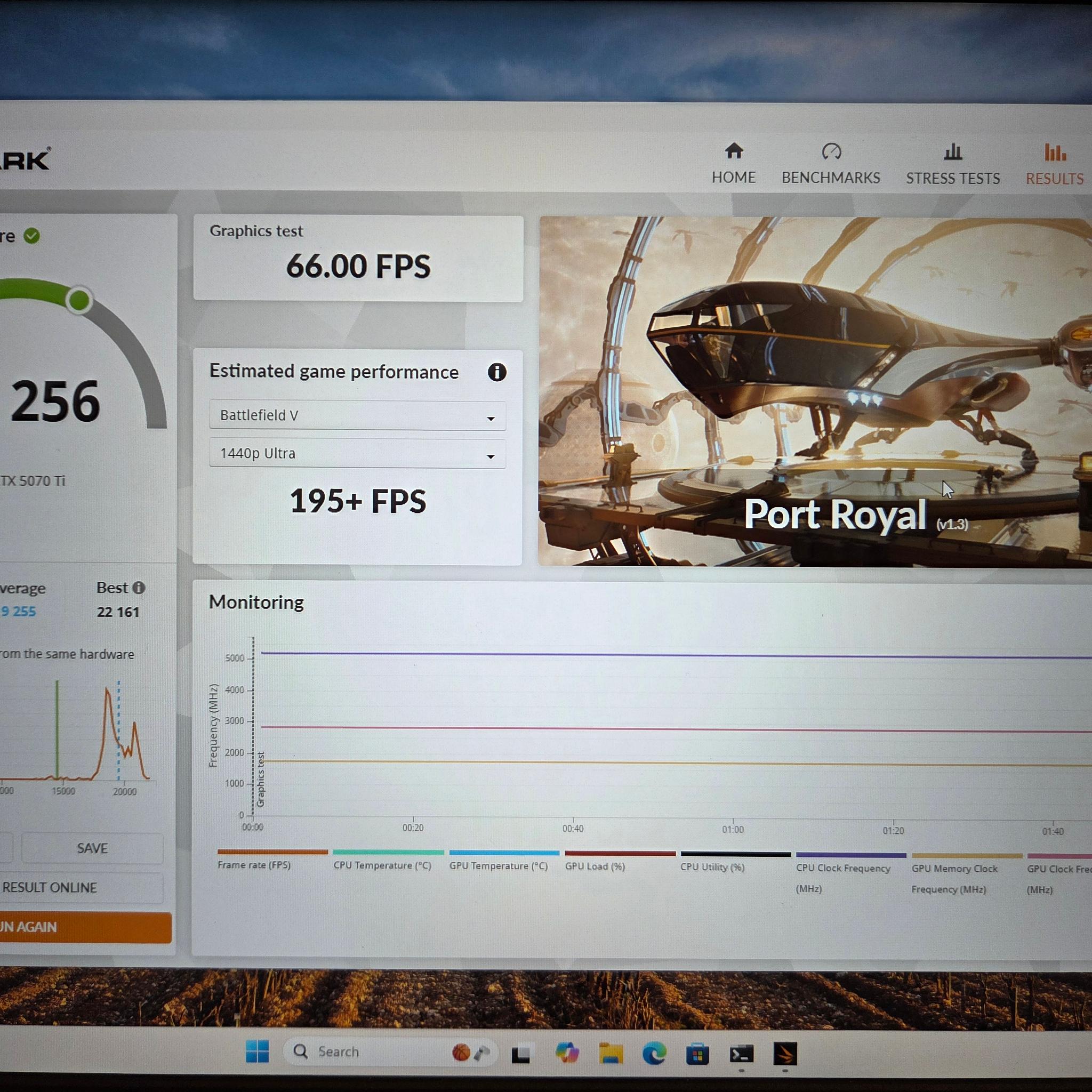Open Terminal from the taskbar

(x=741, y=1055)
